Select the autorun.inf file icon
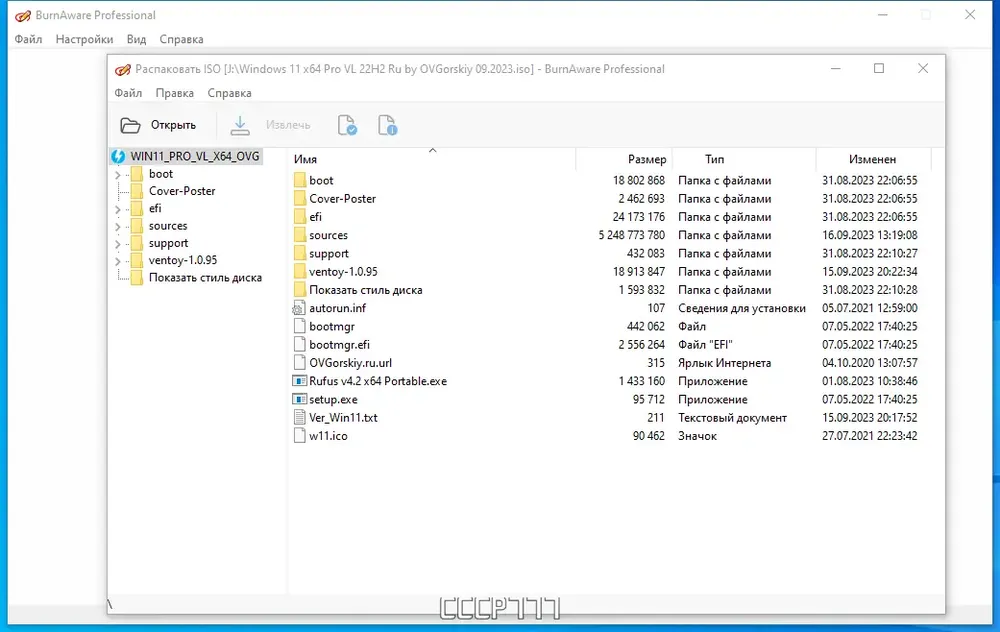The image size is (1000, 632). click(x=299, y=308)
